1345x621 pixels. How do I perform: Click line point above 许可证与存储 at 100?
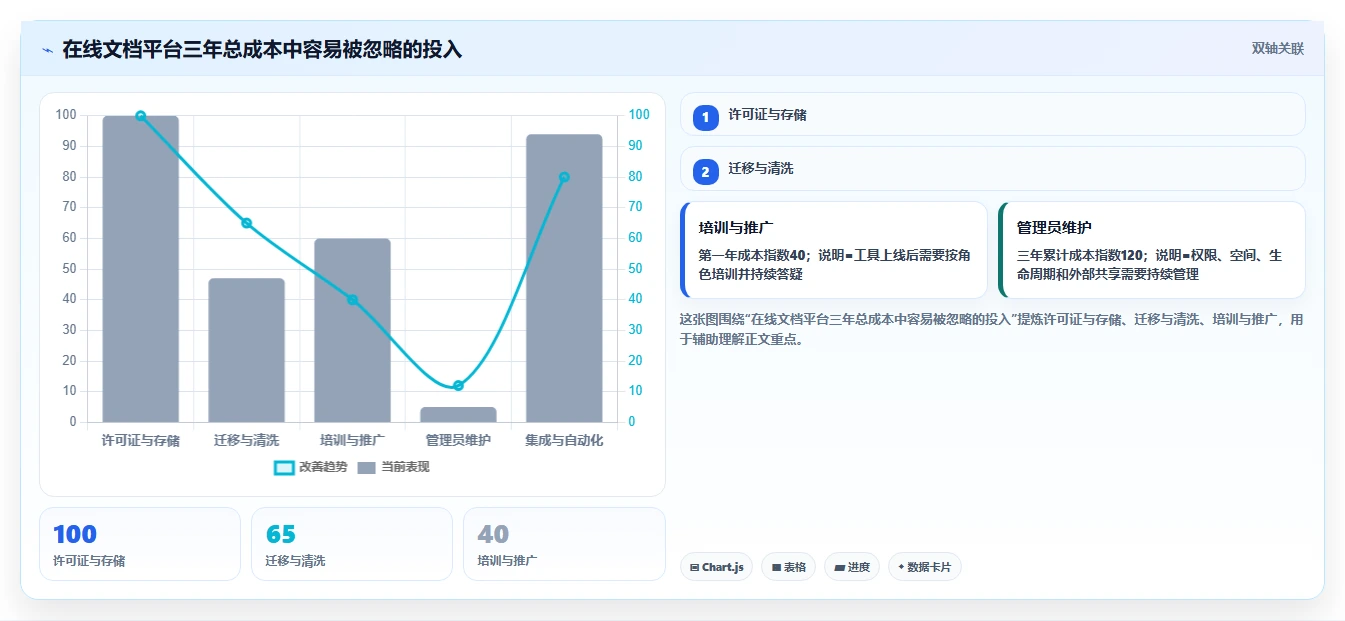click(x=141, y=116)
